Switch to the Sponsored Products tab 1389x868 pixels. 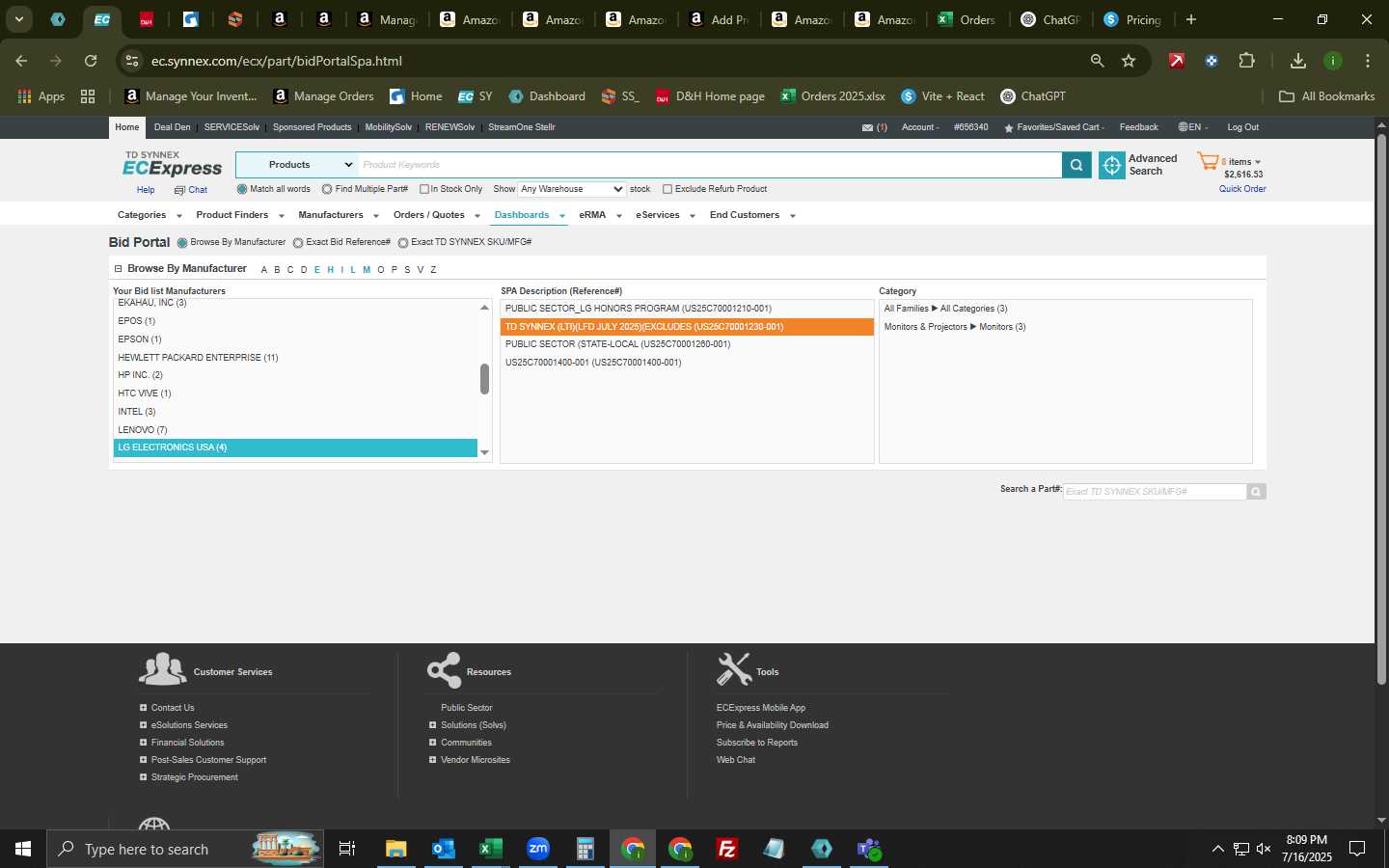(312, 127)
